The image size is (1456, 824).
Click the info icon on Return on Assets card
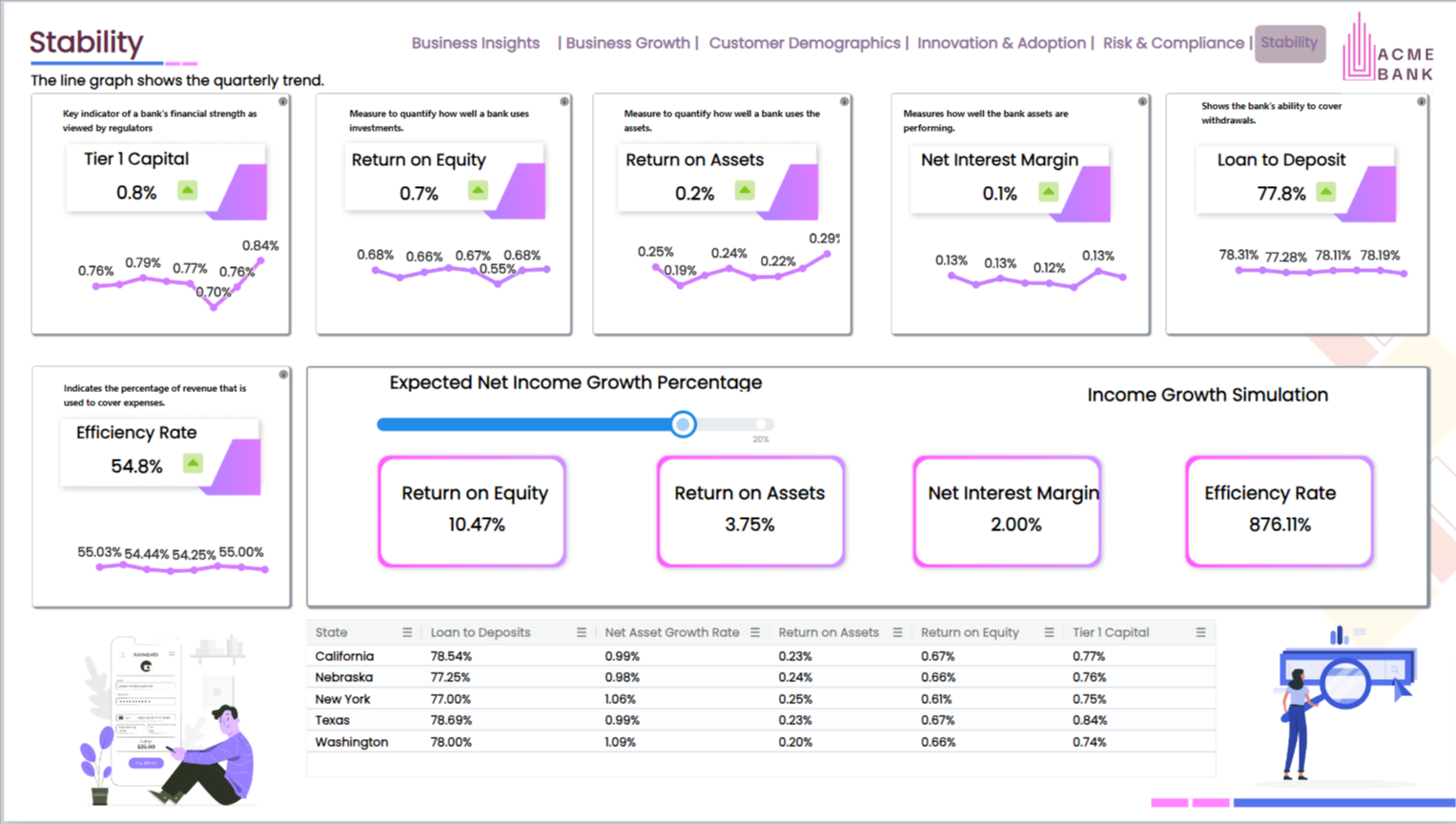coord(844,101)
